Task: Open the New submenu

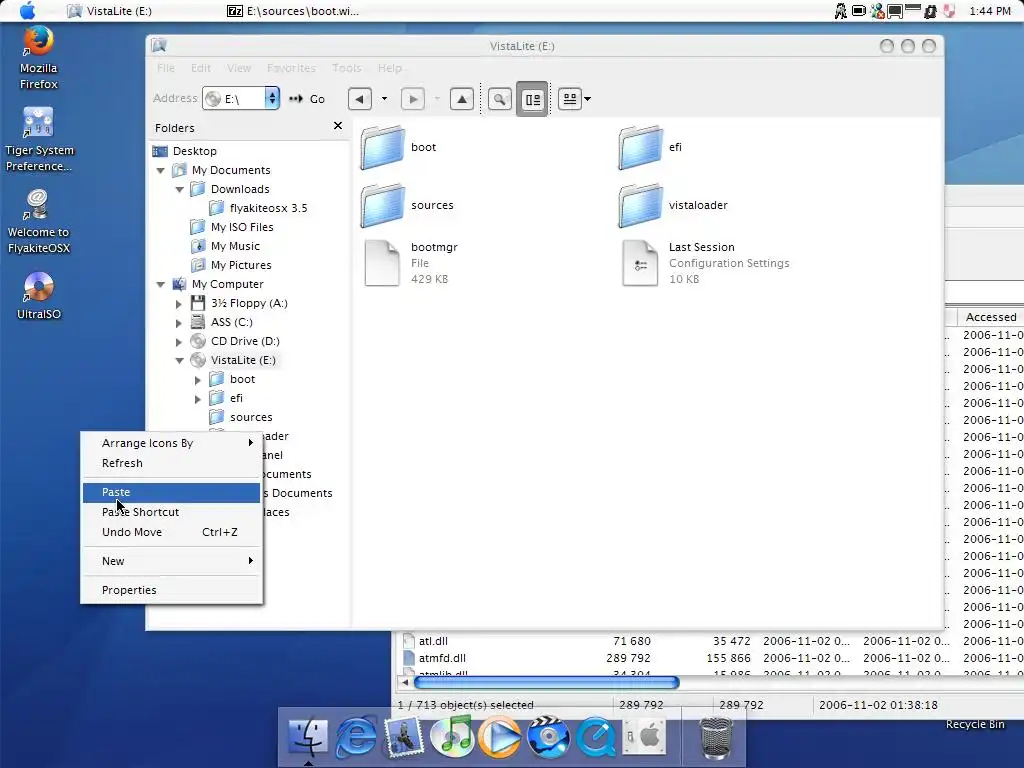Action: [171, 561]
